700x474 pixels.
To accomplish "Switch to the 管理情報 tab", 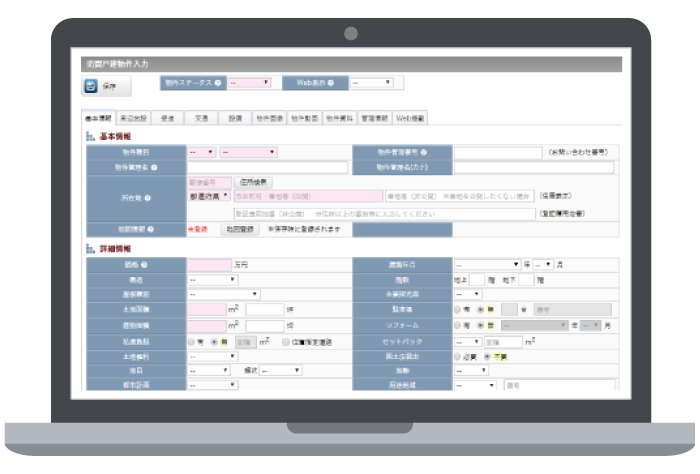I will [375, 118].
